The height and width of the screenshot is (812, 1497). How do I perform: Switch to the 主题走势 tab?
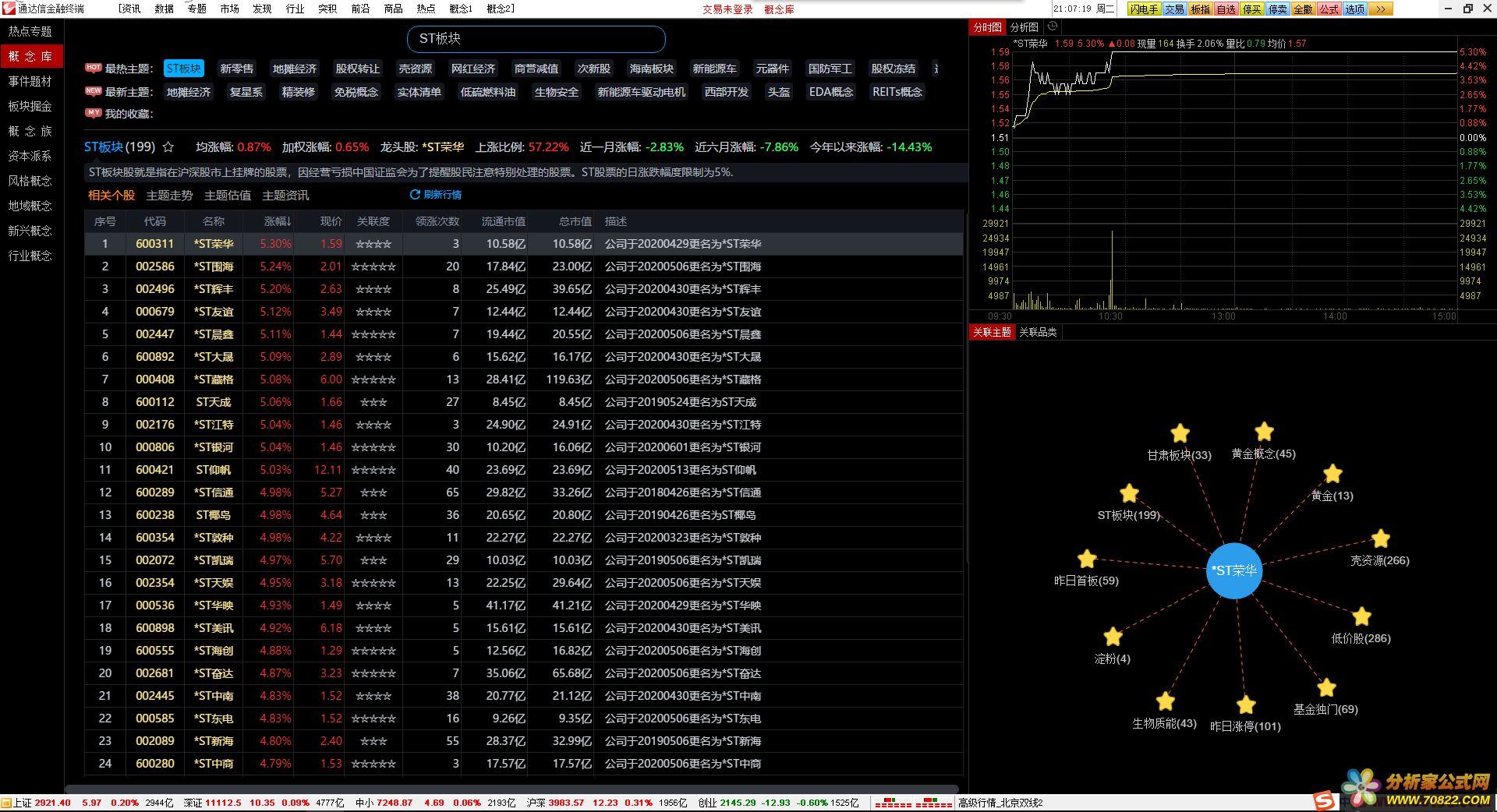coord(169,196)
